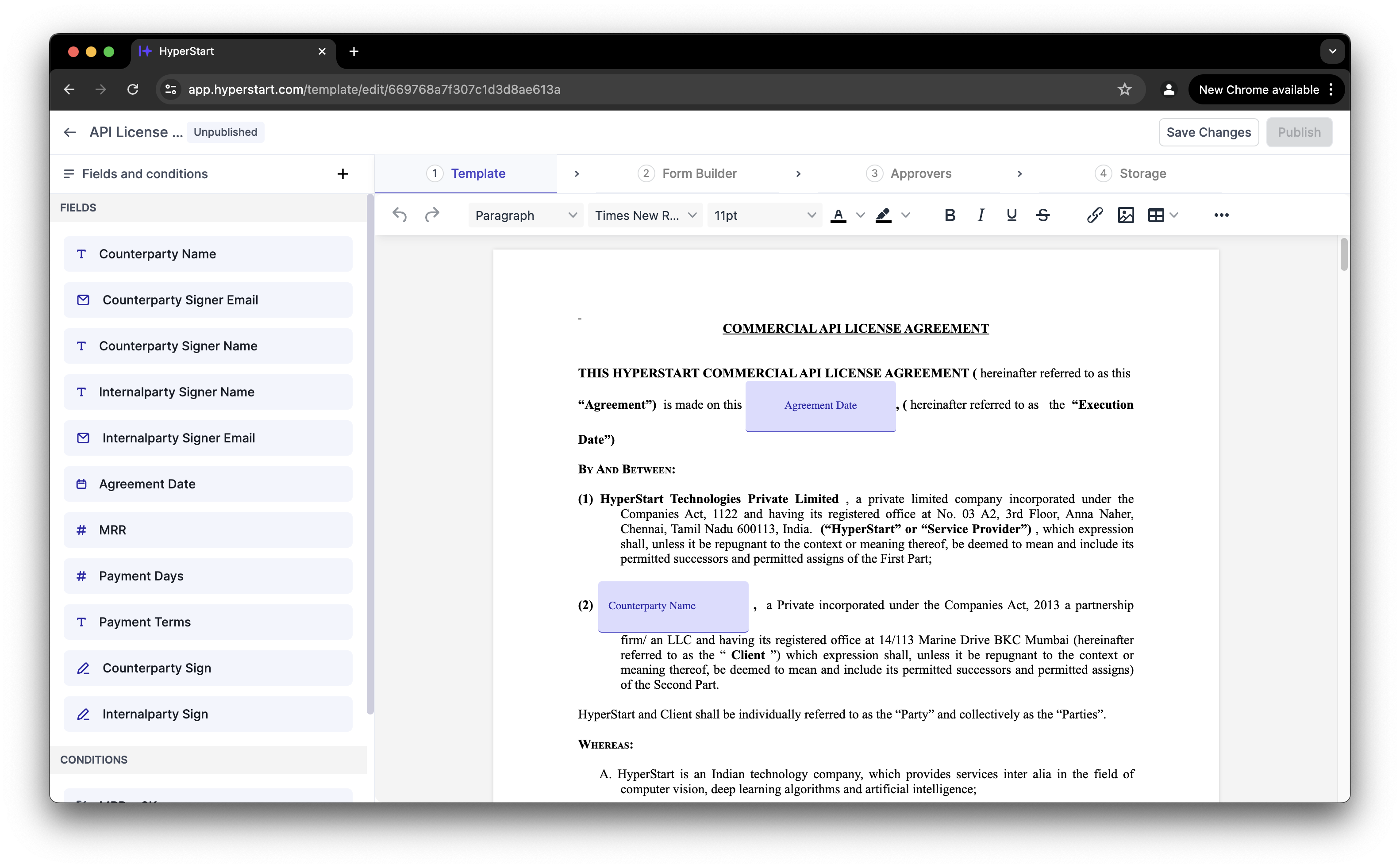Viewport: 1400px width, 868px height.
Task: Insert a link with the link icon
Action: coord(1094,215)
